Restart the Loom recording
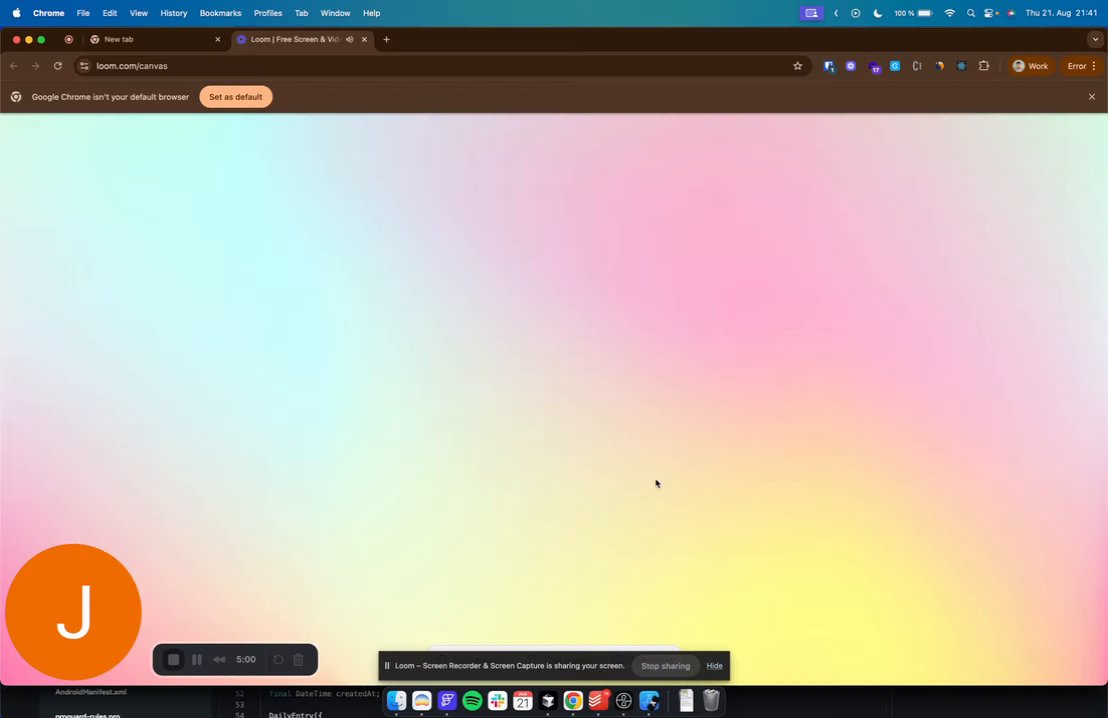1108x718 pixels. point(278,659)
